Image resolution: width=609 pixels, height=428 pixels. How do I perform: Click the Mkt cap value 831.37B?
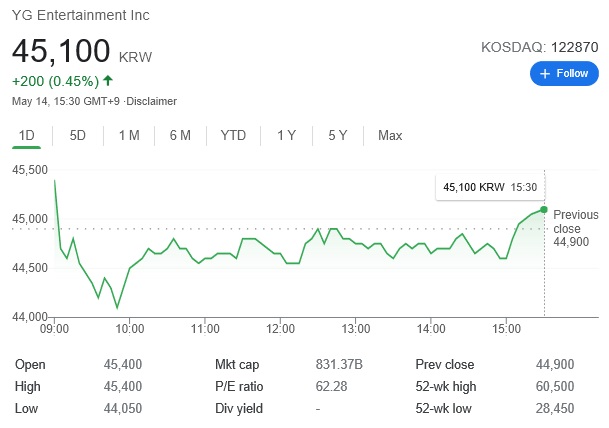pos(339,365)
